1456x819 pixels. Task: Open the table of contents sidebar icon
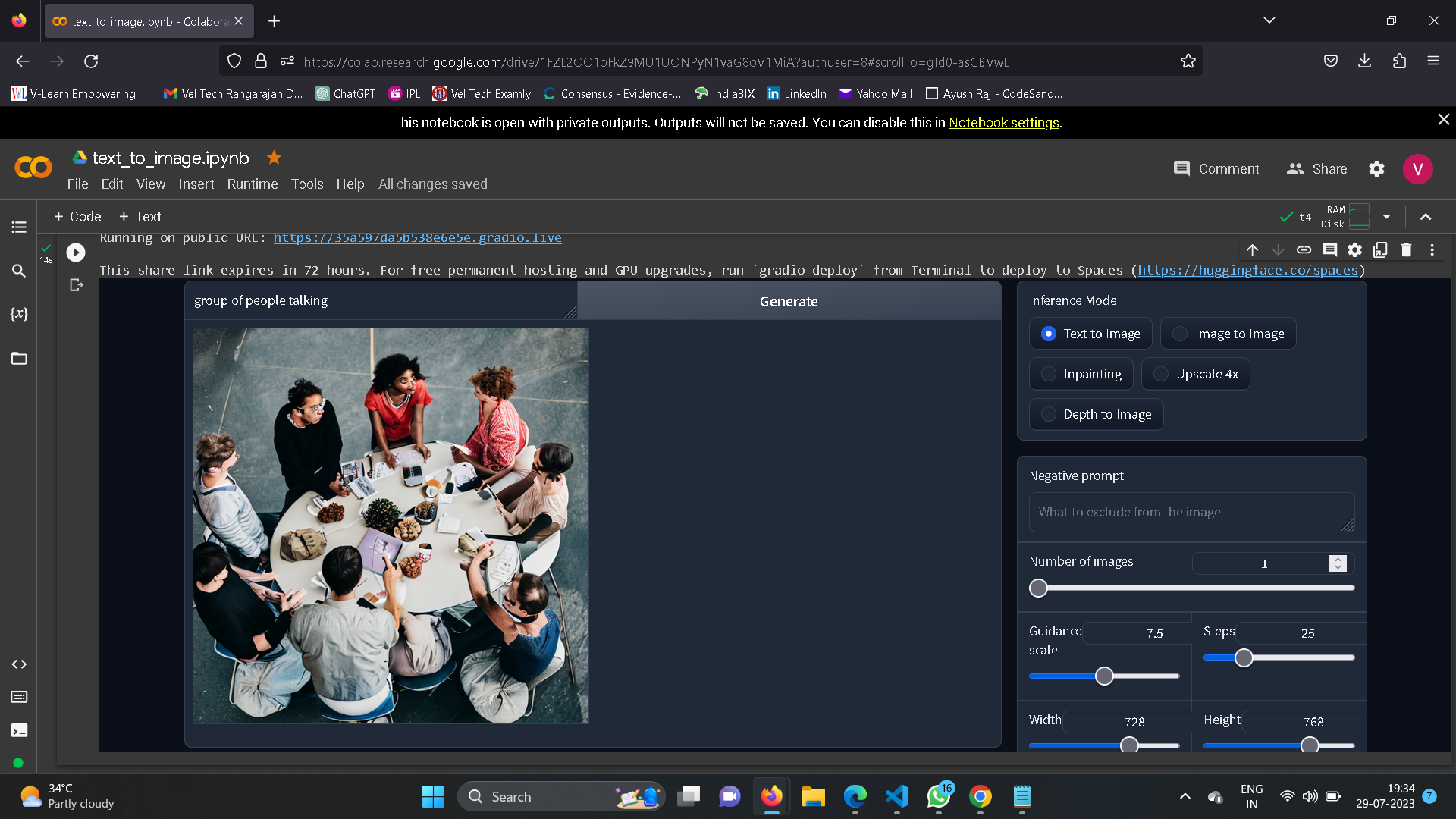[x=19, y=227]
